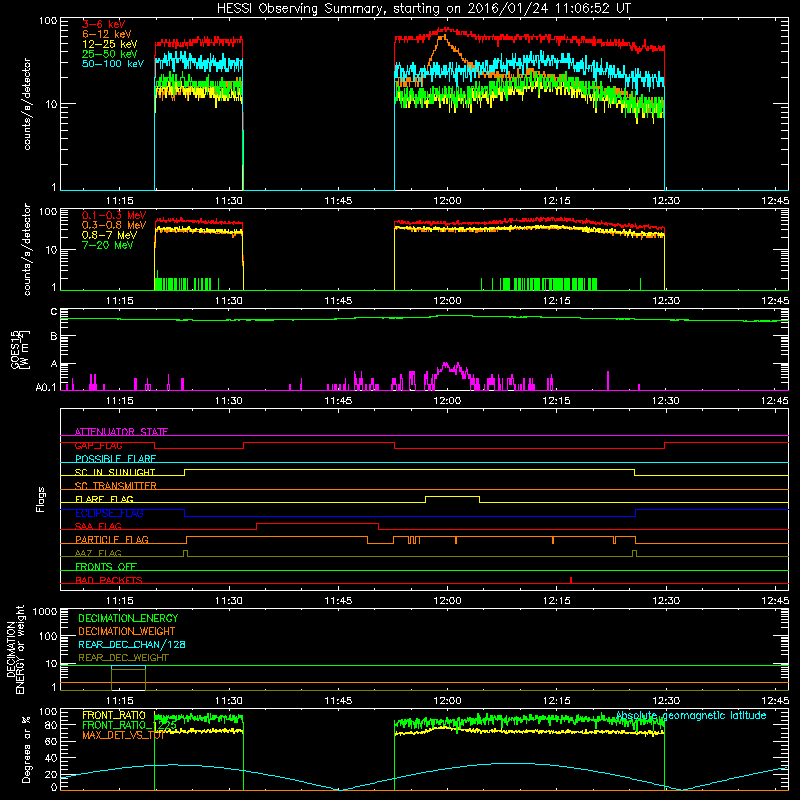
Task: Click the 12:00 tick label under top plot
Action: click(x=447, y=201)
